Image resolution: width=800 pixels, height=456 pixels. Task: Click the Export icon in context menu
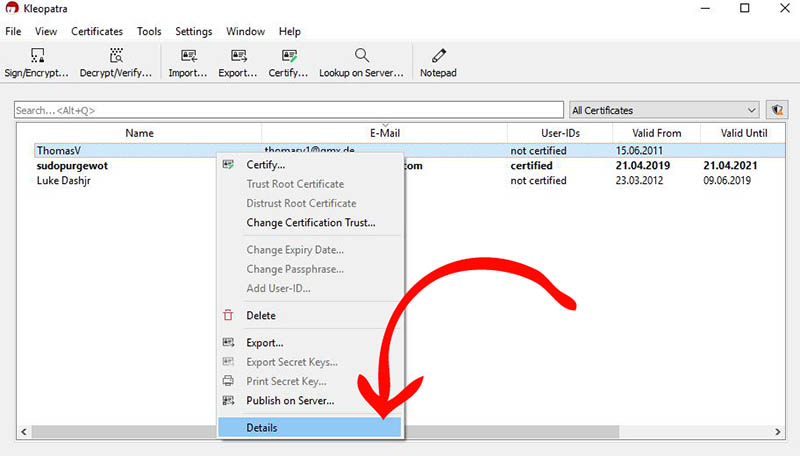tap(228, 342)
